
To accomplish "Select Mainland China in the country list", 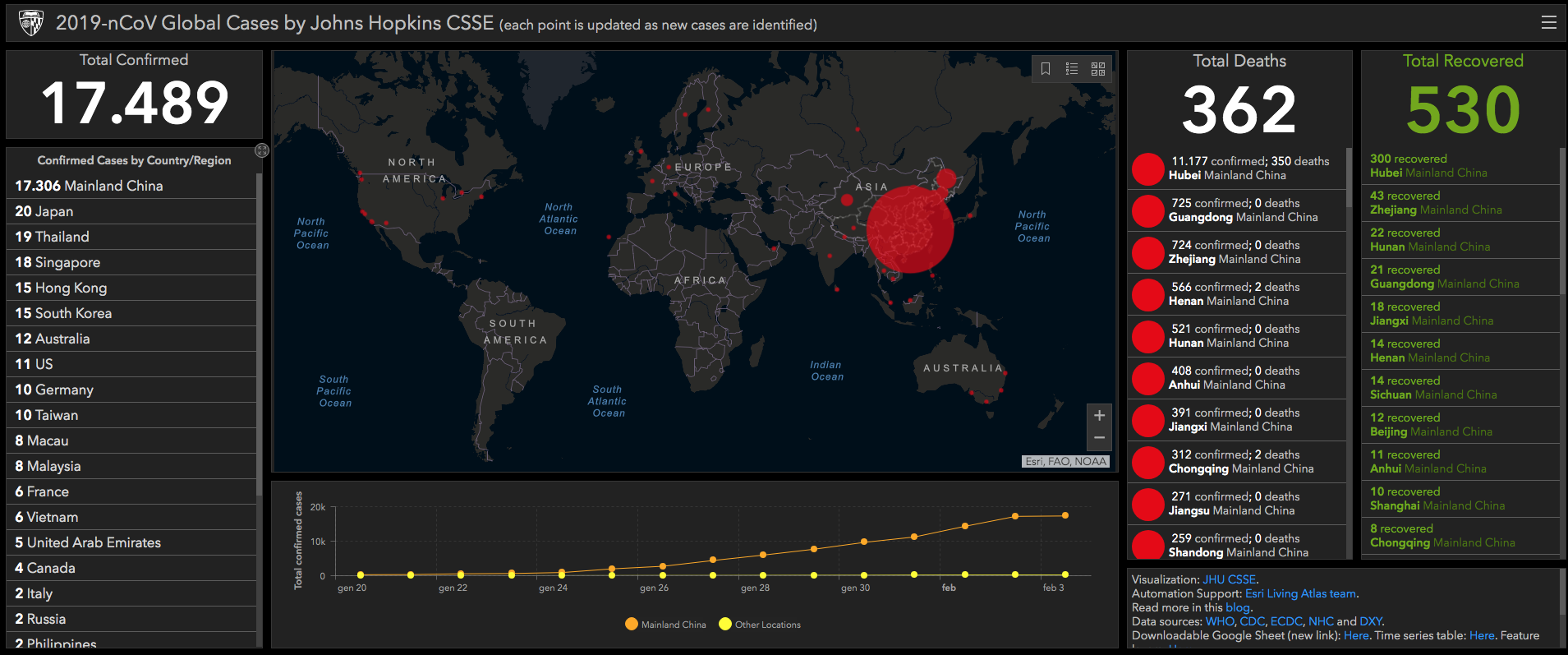I will tap(131, 186).
